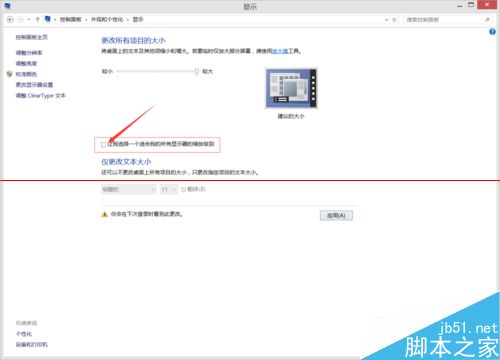Go up one level with the up arrow
This screenshot has width=500, height=360.
point(37,20)
